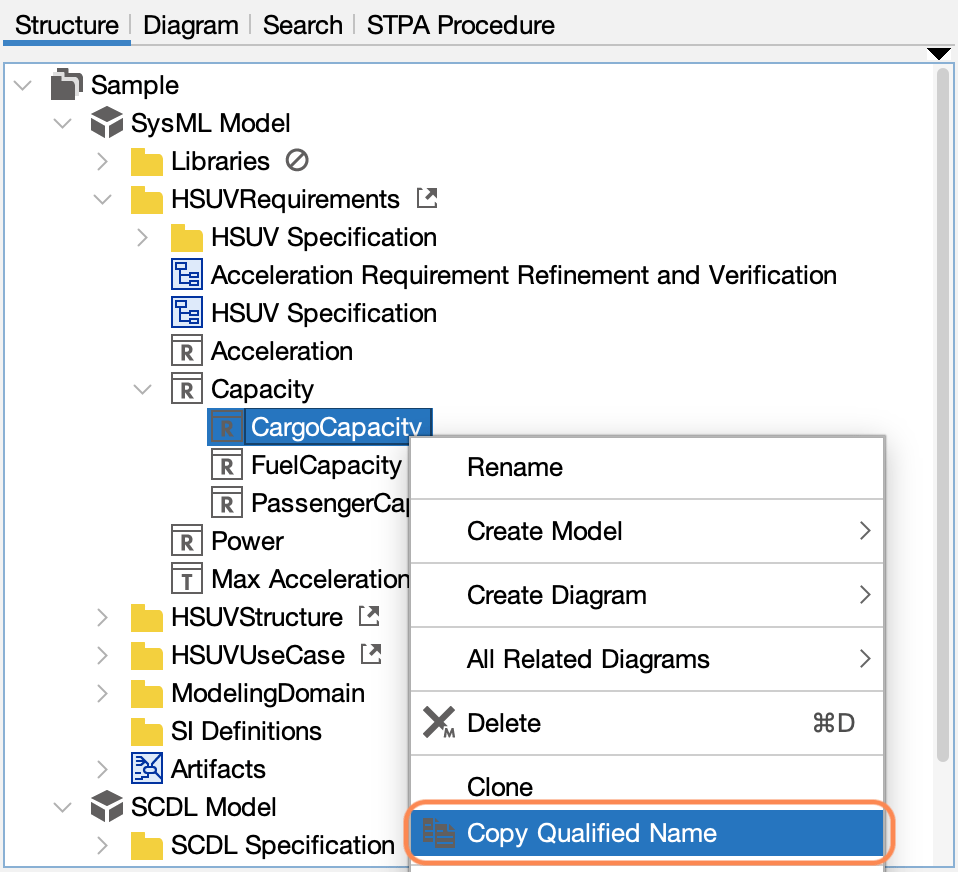This screenshot has width=958, height=872.
Task: Click the Max Acceleration test case icon
Action: click(x=187, y=580)
